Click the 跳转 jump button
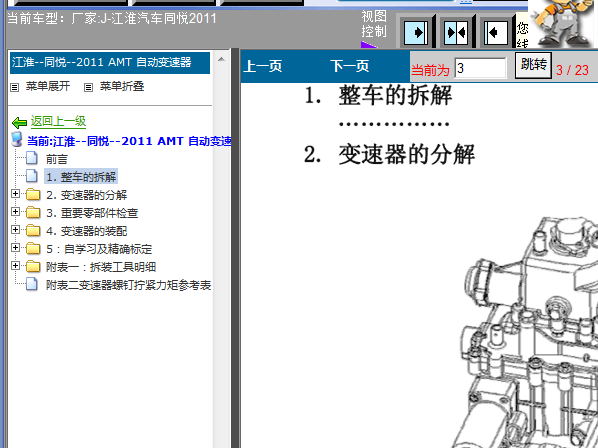Image resolution: width=598 pixels, height=448 pixels. [x=533, y=65]
